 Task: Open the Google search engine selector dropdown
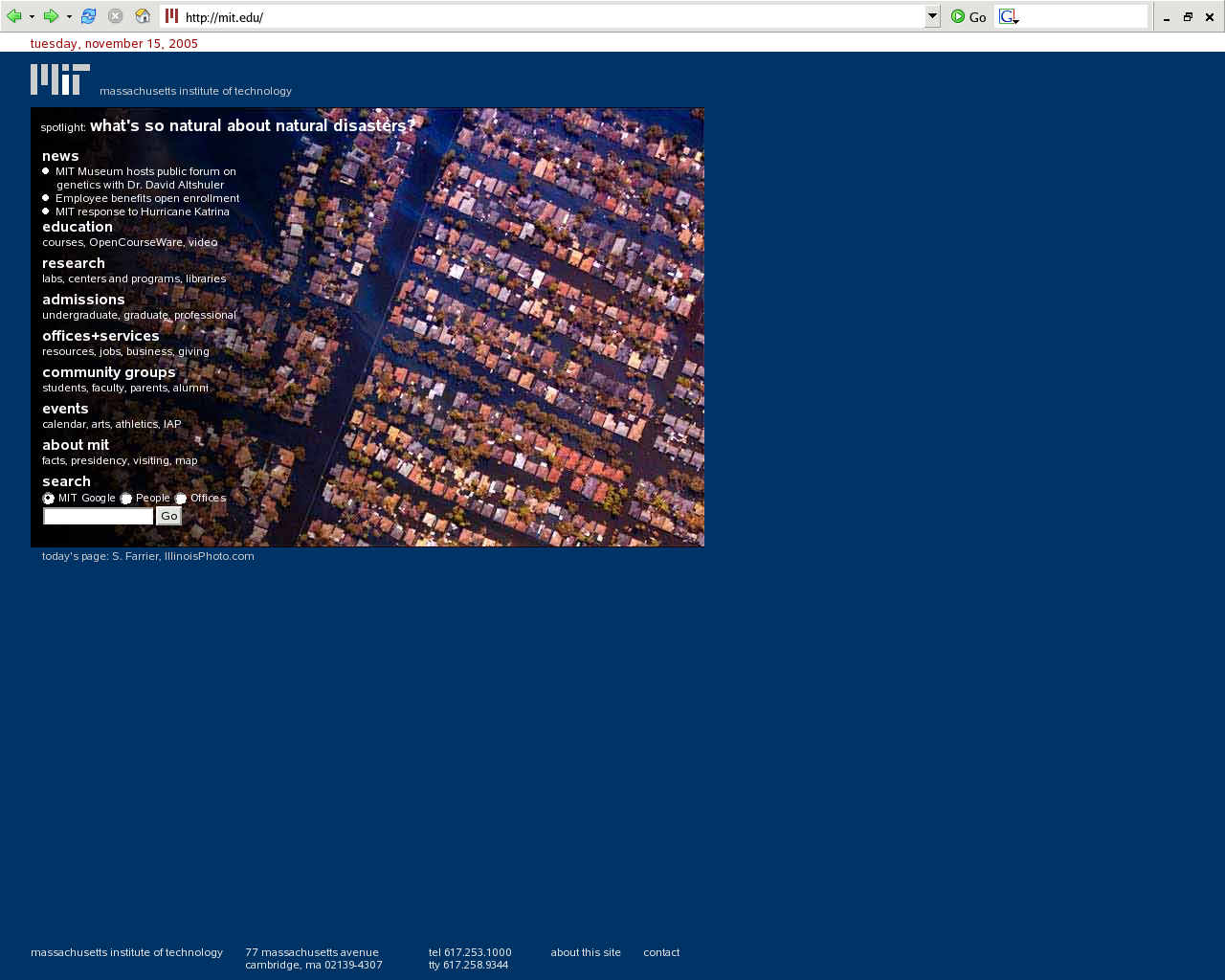(x=1009, y=17)
